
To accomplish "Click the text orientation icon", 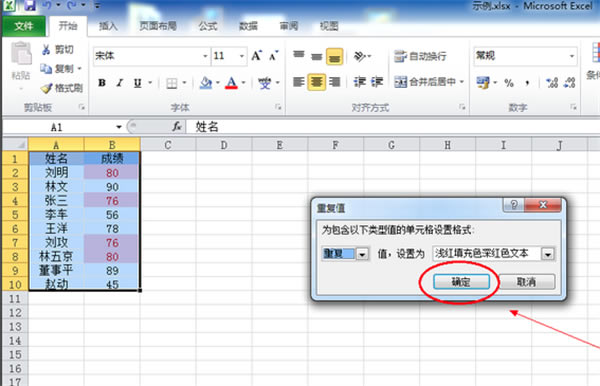I will tap(360, 56).
